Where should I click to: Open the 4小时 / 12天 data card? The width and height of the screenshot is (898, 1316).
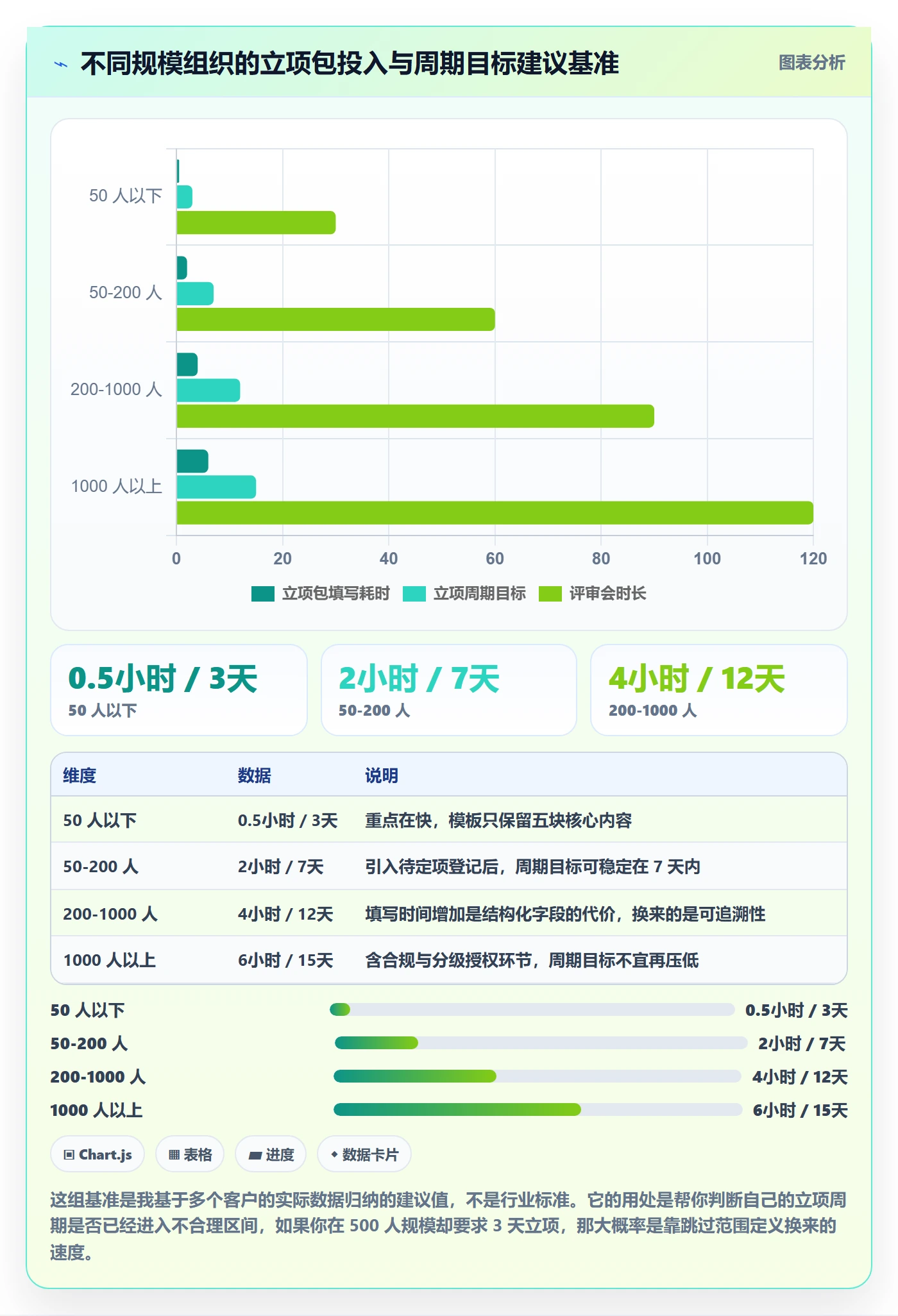coord(719,690)
